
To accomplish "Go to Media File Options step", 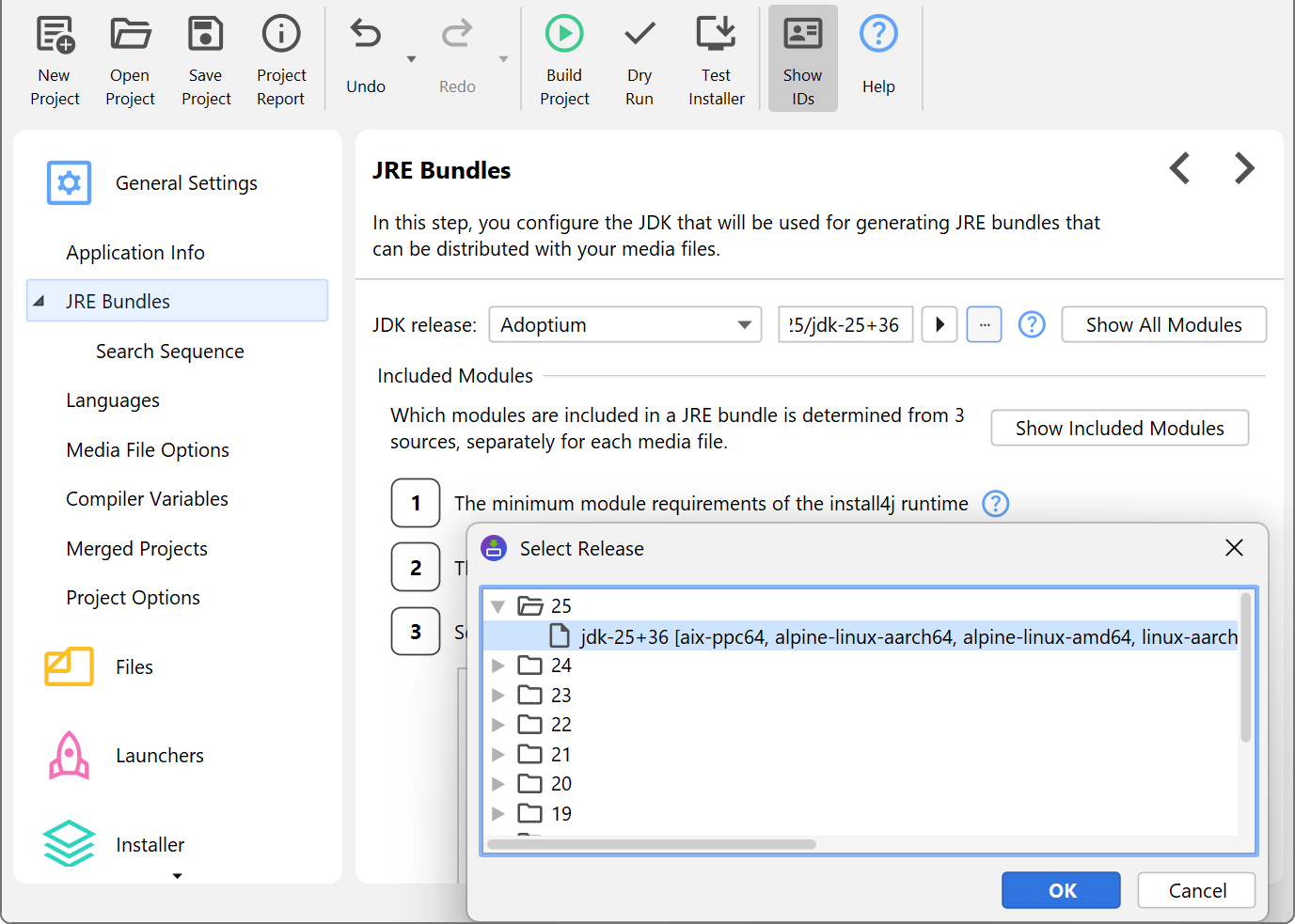I will click(x=148, y=450).
